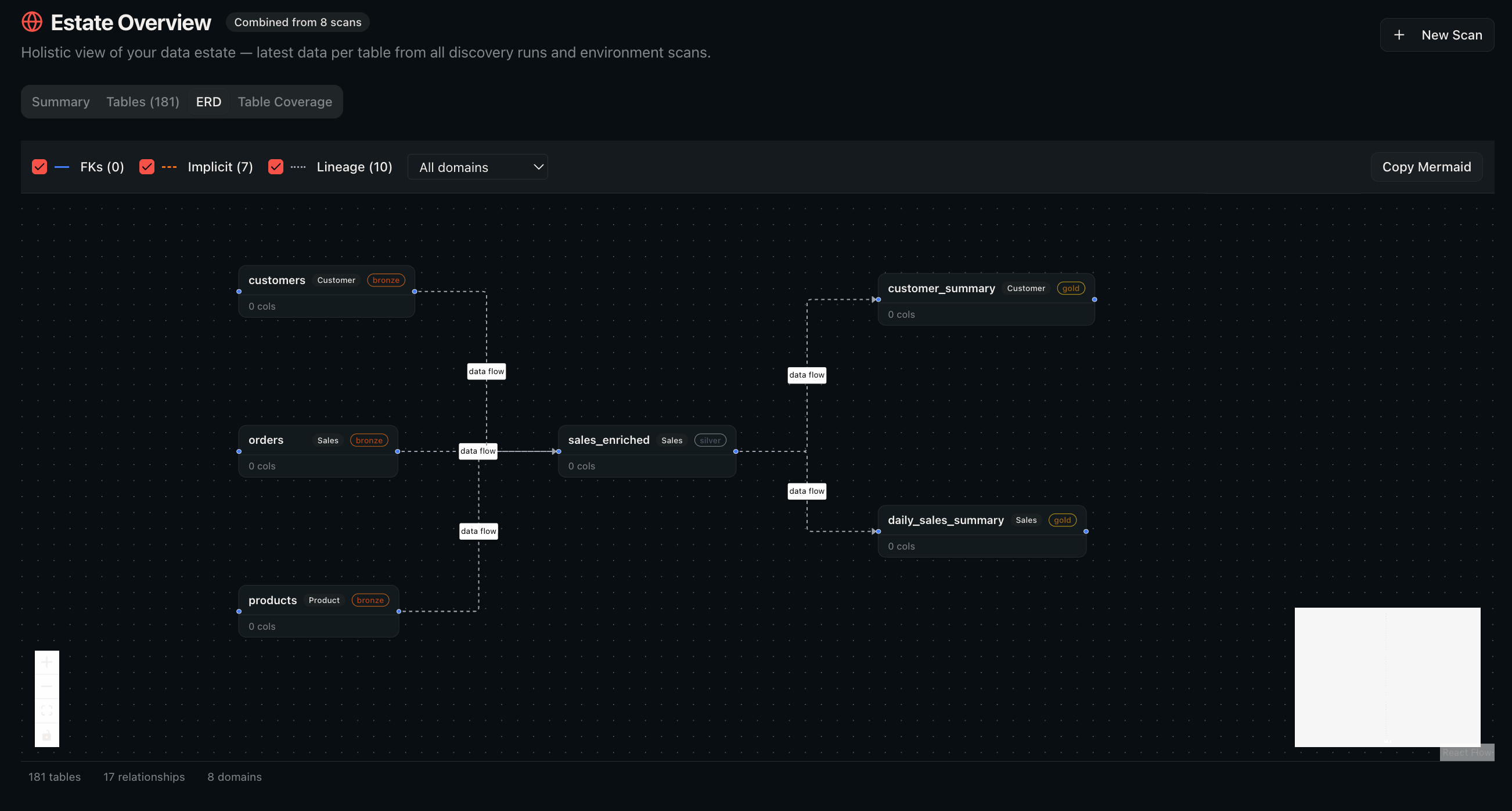Click the Sales domain tag on orders
Viewport: 1512px width, 811px height.
click(x=327, y=440)
